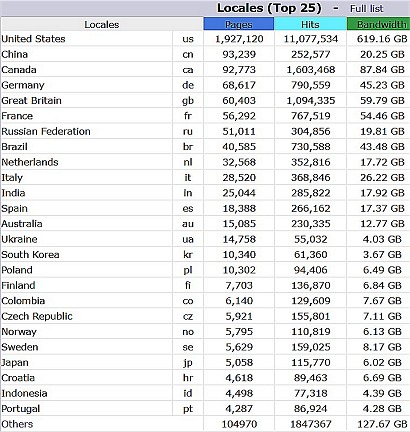This screenshot has height=432, width=410.
Task: Select the Australia locale name
Action: coord(22,223)
